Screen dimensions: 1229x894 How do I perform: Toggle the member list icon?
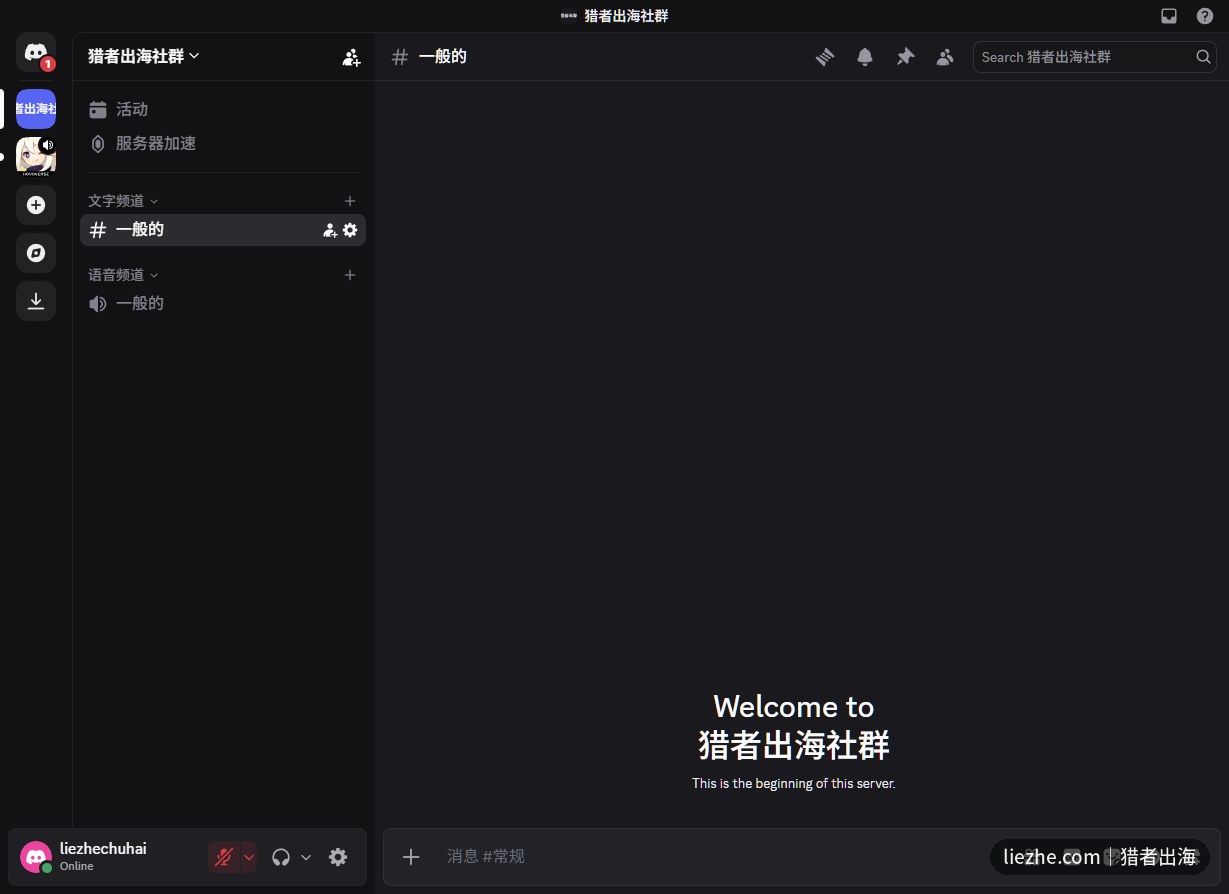tap(945, 57)
